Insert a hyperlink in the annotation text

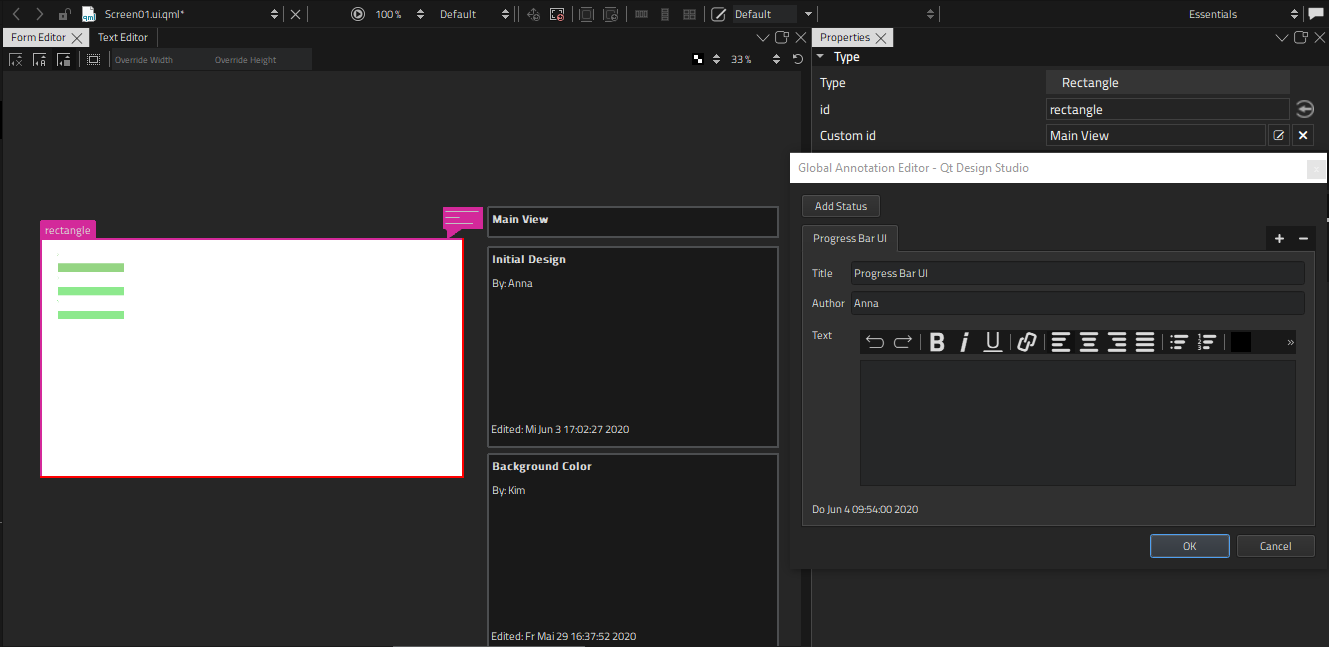click(1026, 341)
